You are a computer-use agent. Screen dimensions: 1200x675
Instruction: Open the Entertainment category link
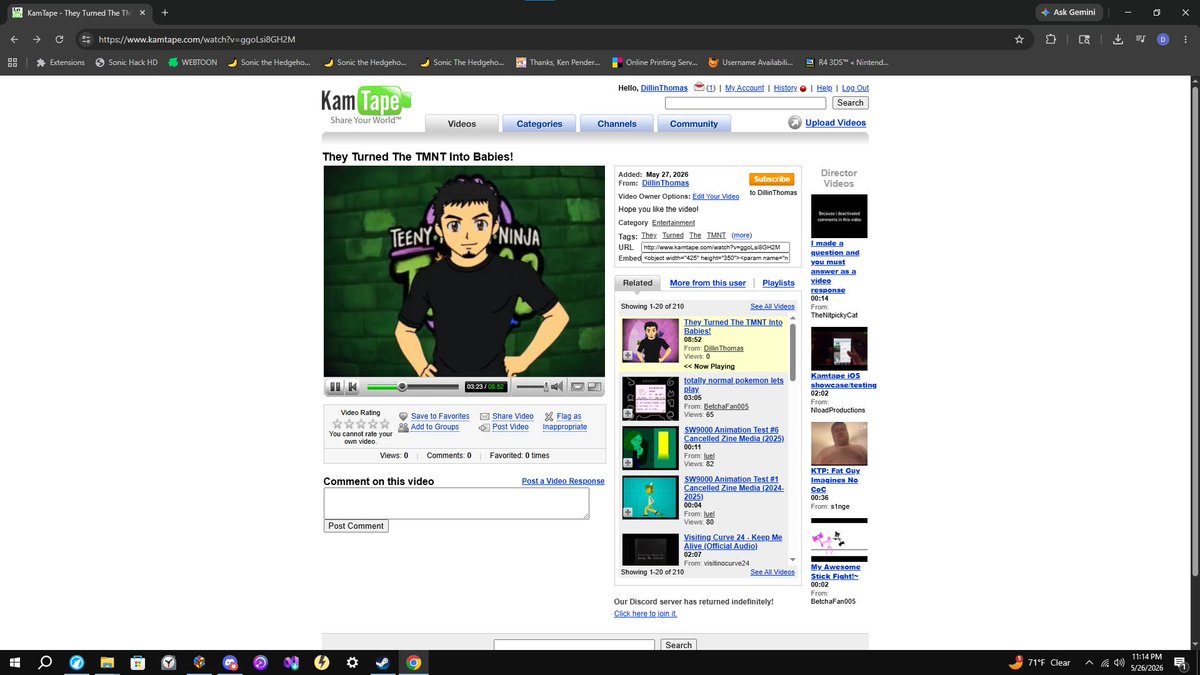coord(674,223)
